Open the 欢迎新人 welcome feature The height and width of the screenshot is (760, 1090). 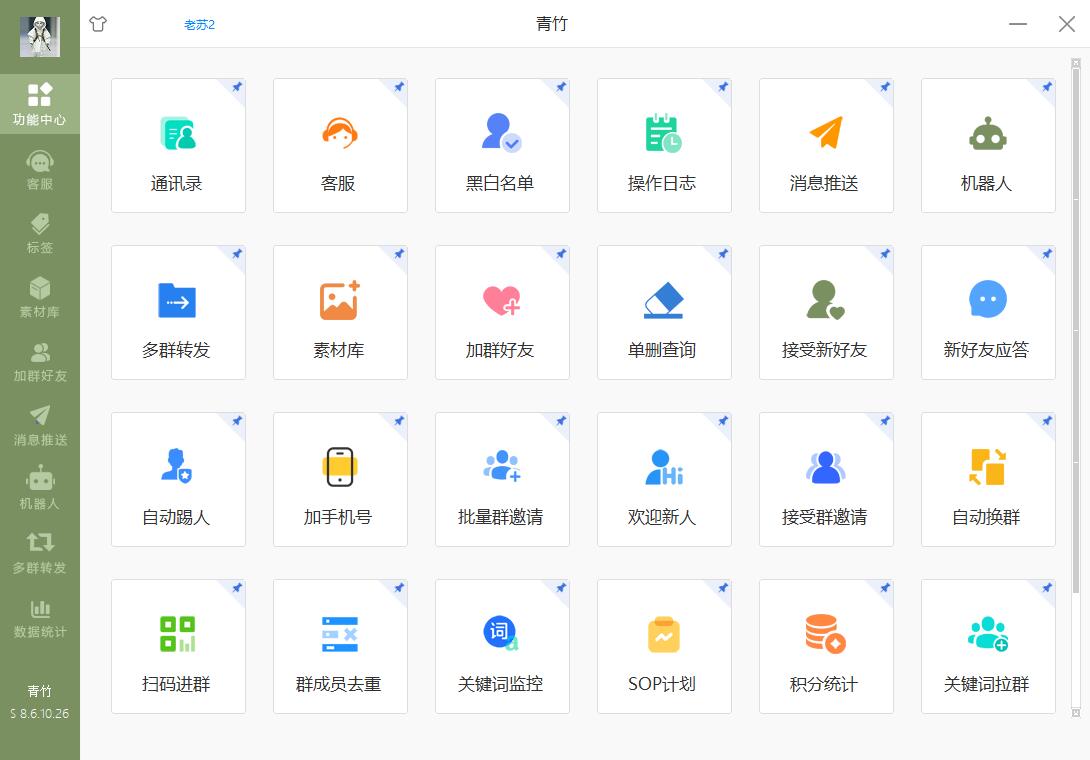point(664,479)
